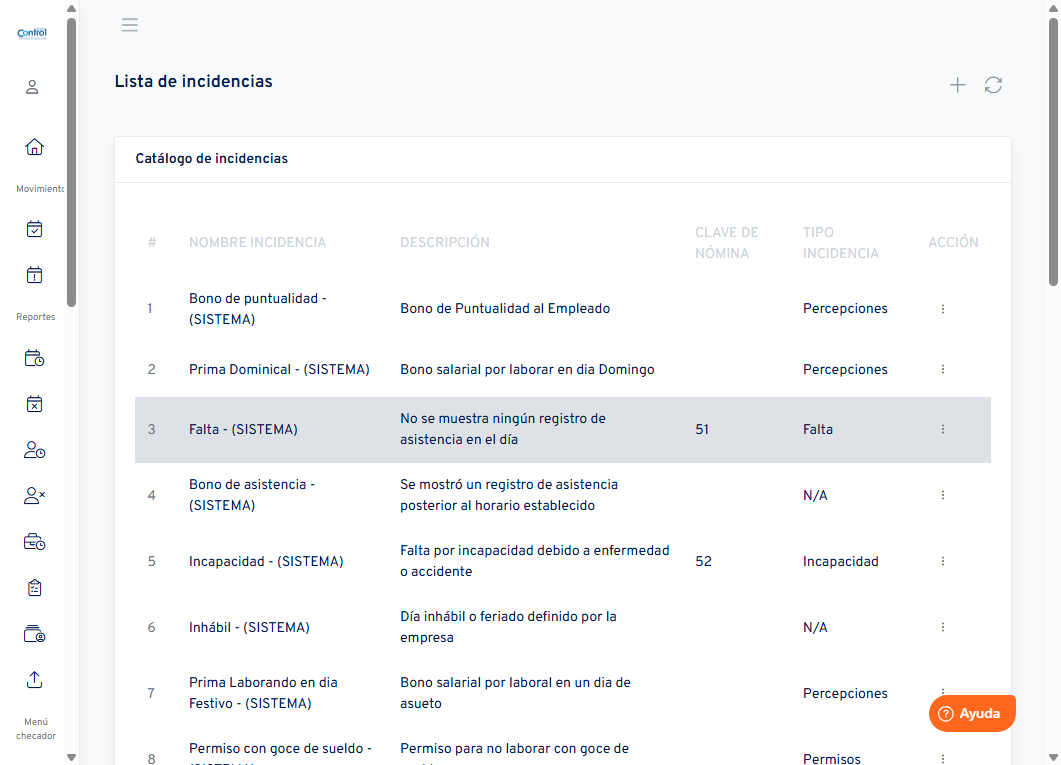
Task: Open the hamburger menu at top
Action: pyautogui.click(x=129, y=25)
